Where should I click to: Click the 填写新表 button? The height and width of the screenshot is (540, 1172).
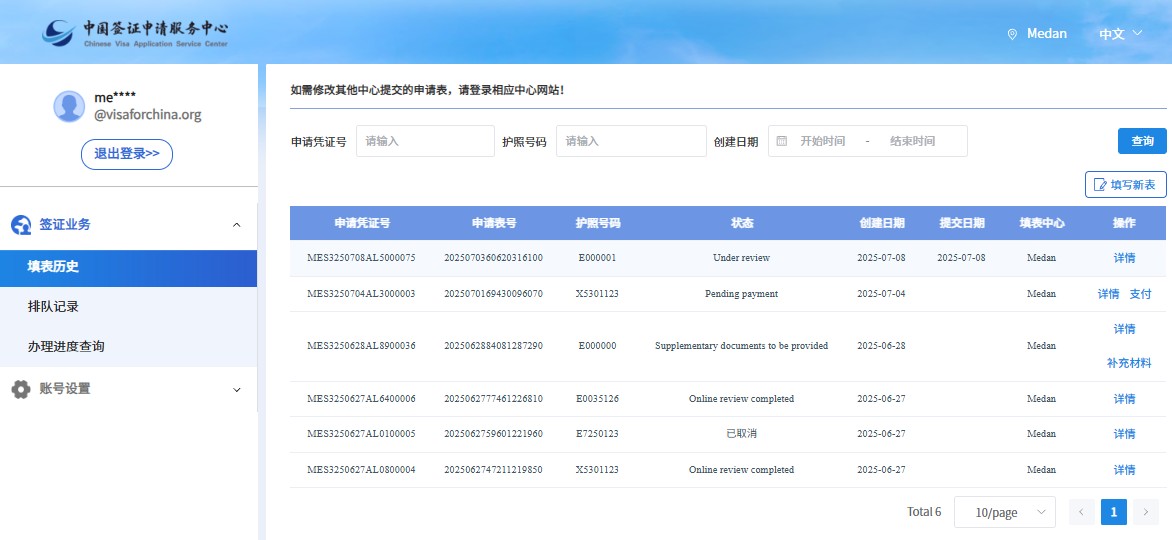[x=1125, y=185]
